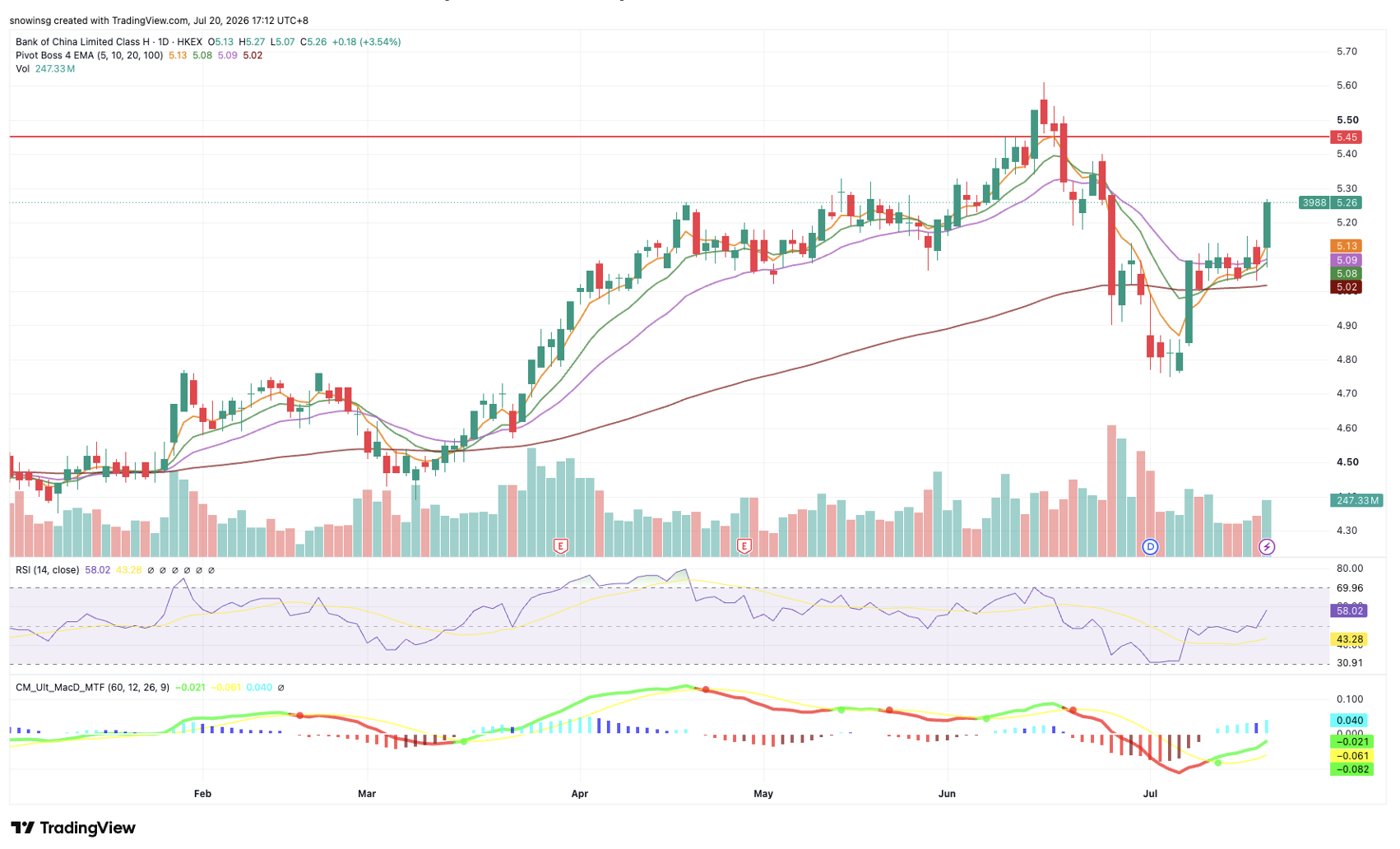Click the Vol indicator legend label
Viewport: 1400px width, 849px height.
[x=23, y=69]
